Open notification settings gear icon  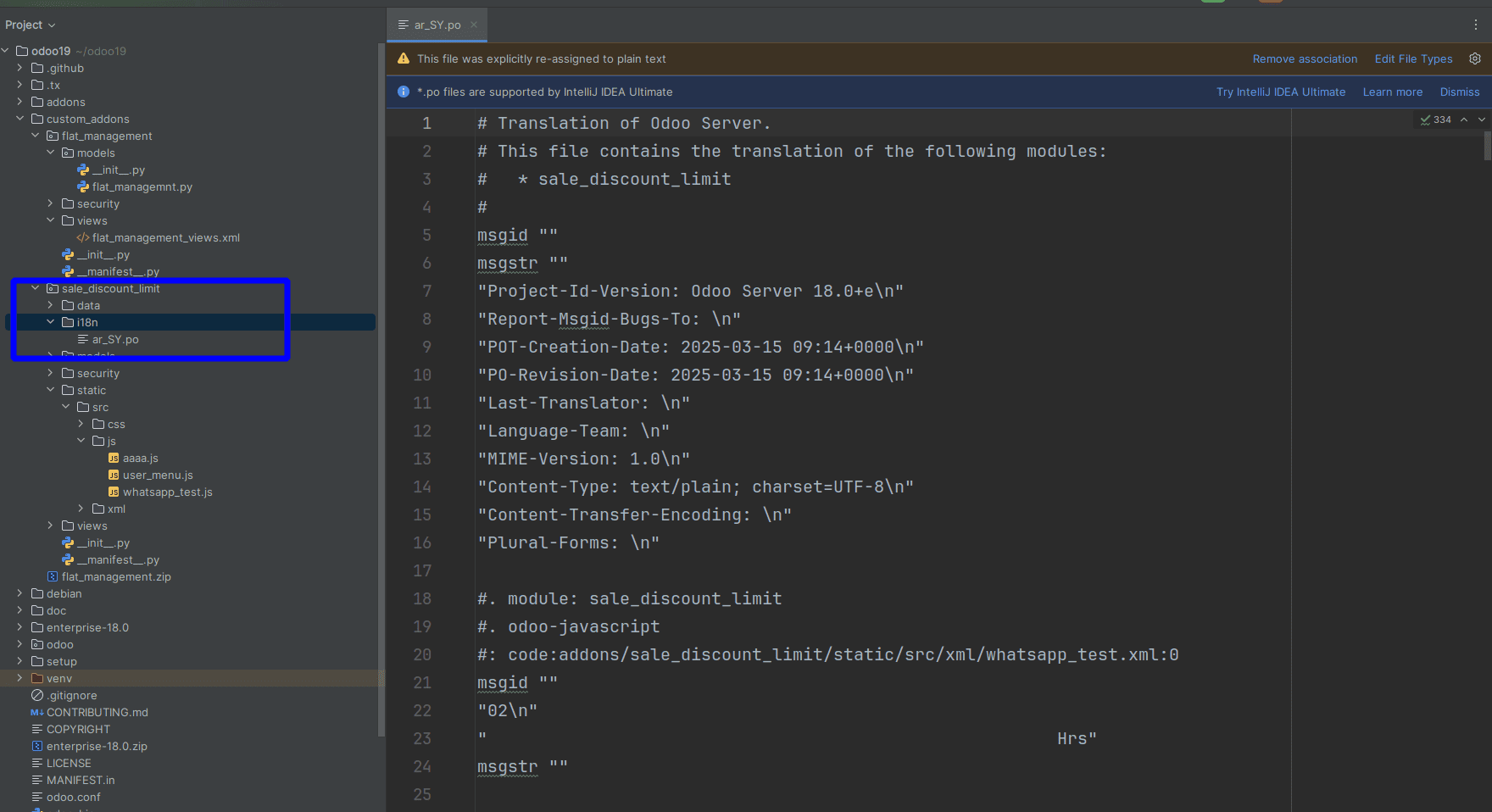[1475, 58]
